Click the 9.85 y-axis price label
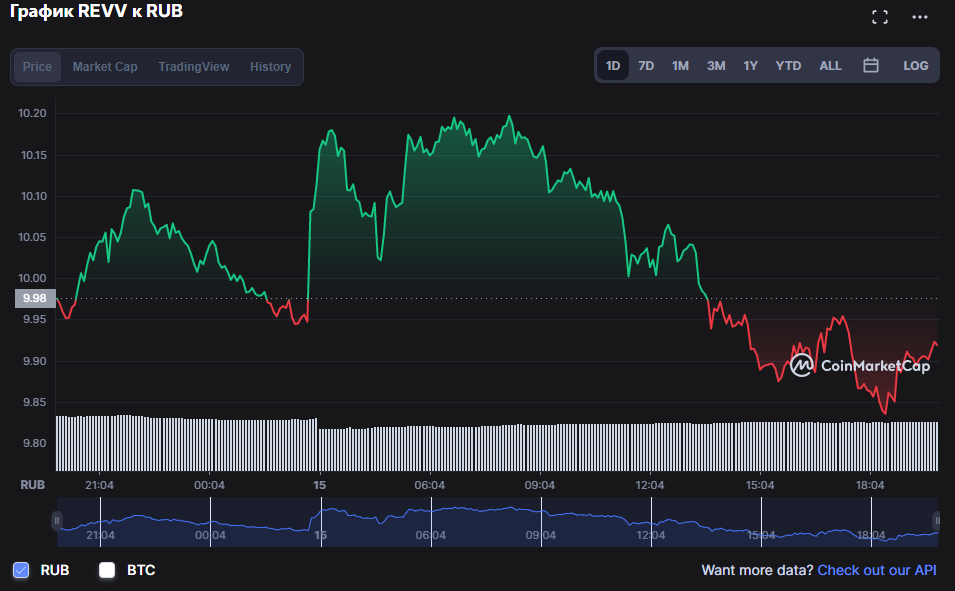Image resolution: width=955 pixels, height=591 pixels. pyautogui.click(x=34, y=402)
